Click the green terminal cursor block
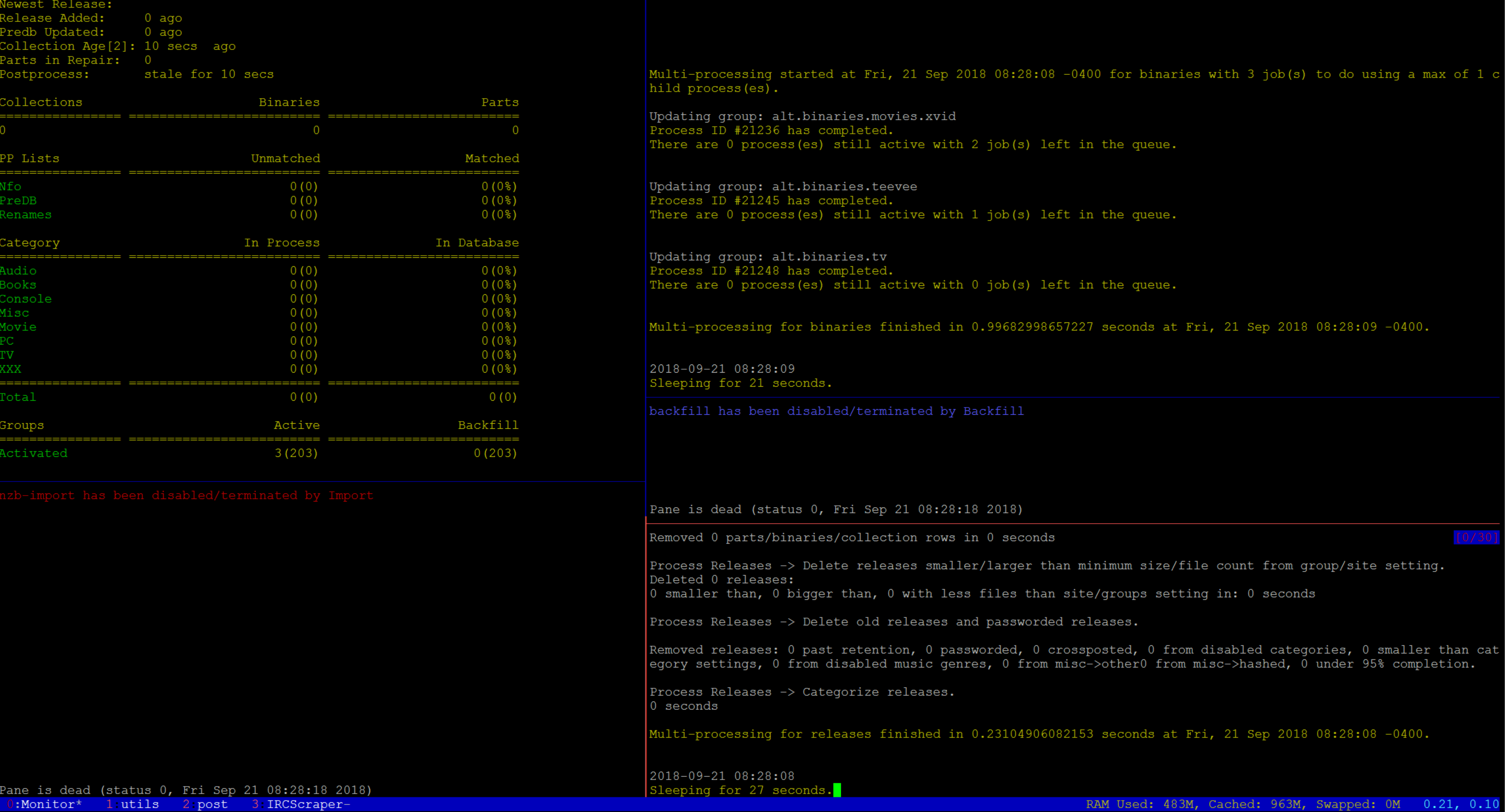Screen dimensions: 1505x812 838,790
